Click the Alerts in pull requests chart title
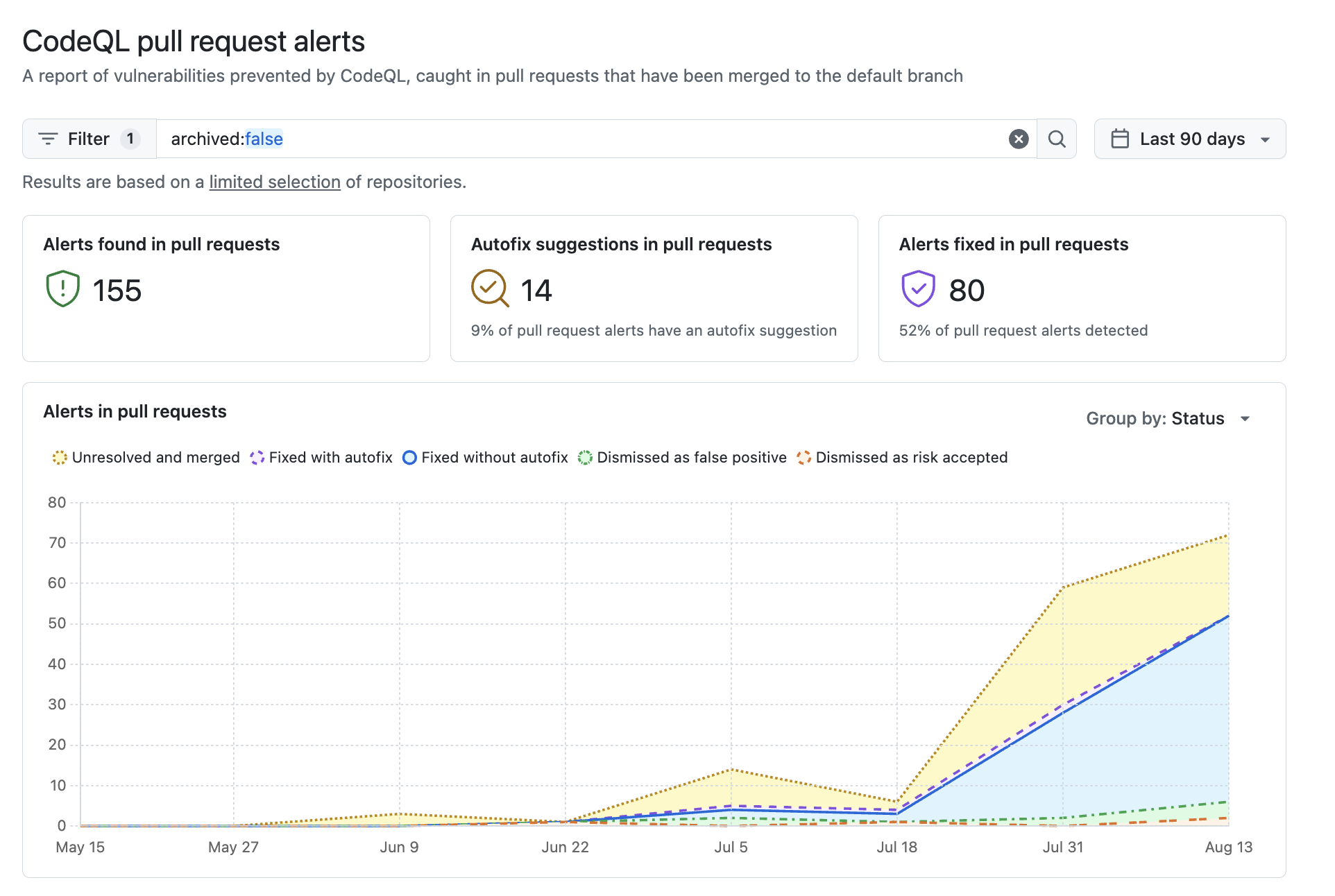This screenshot has width=1335, height=896. 135,411
